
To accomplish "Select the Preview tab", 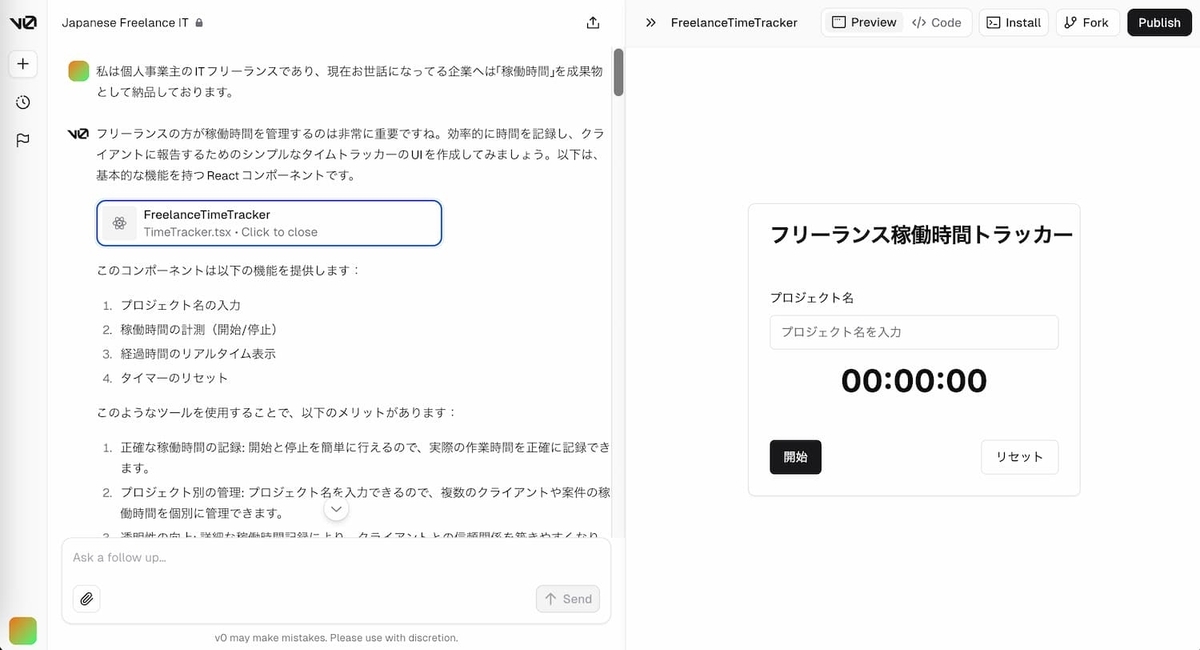I will (862, 21).
